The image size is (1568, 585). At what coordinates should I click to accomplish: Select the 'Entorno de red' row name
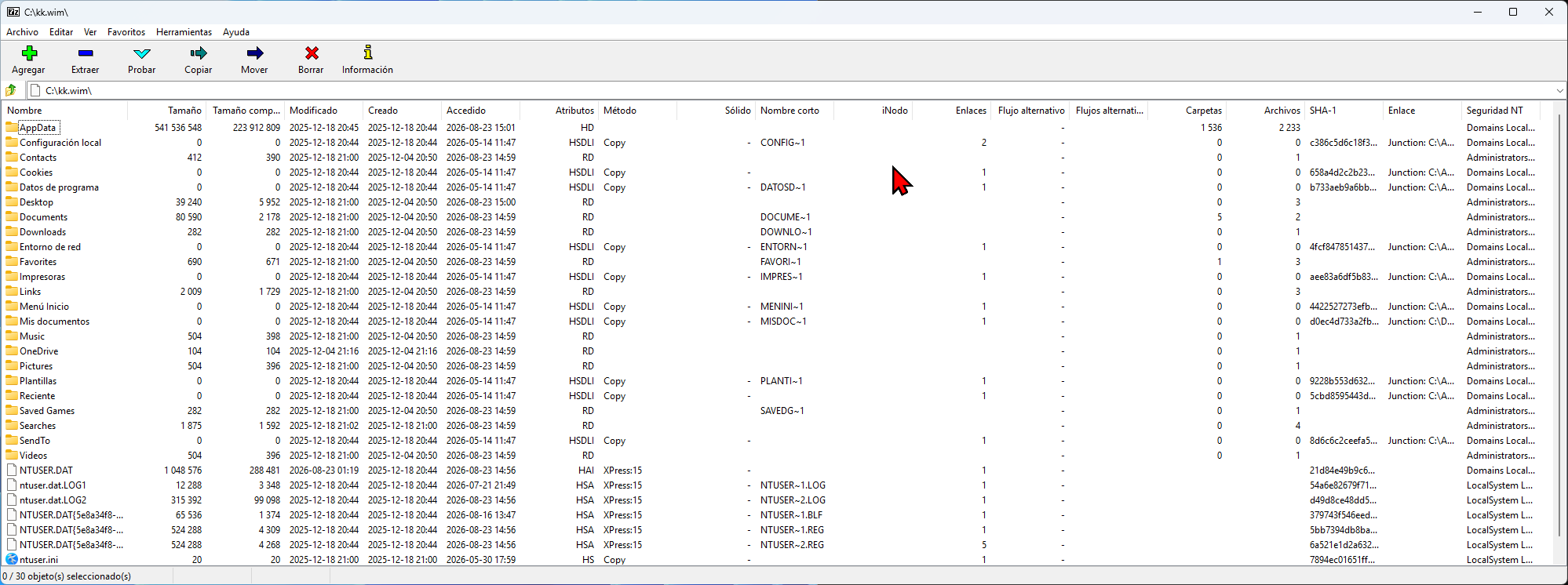click(50, 247)
